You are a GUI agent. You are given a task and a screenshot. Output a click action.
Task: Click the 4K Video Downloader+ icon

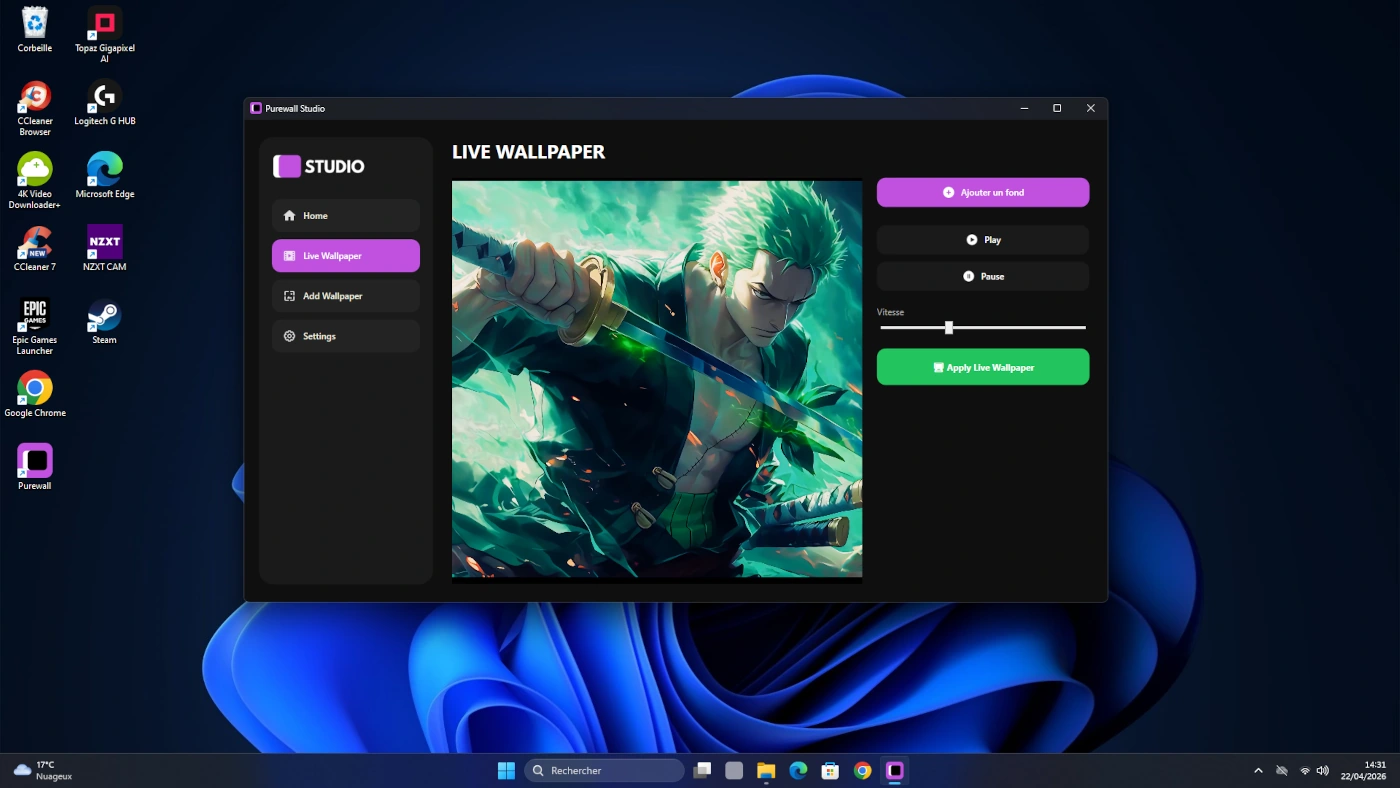(x=35, y=170)
